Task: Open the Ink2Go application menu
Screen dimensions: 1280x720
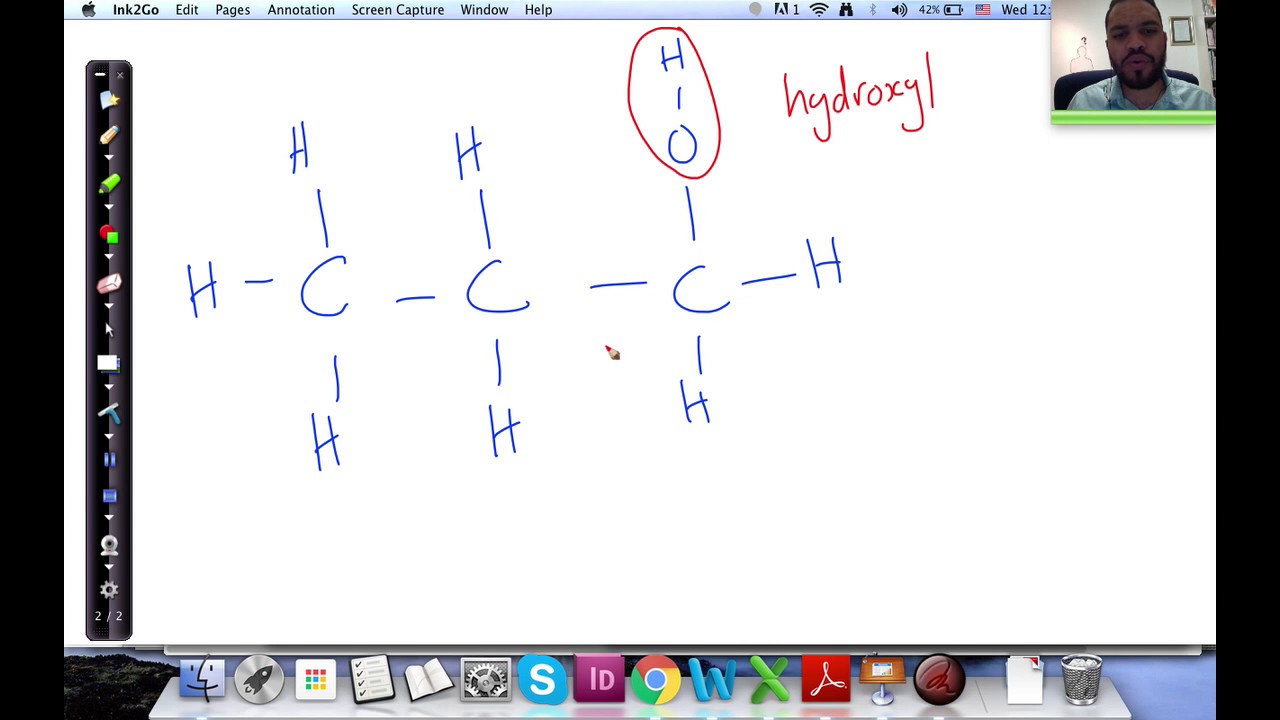Action: click(x=135, y=10)
